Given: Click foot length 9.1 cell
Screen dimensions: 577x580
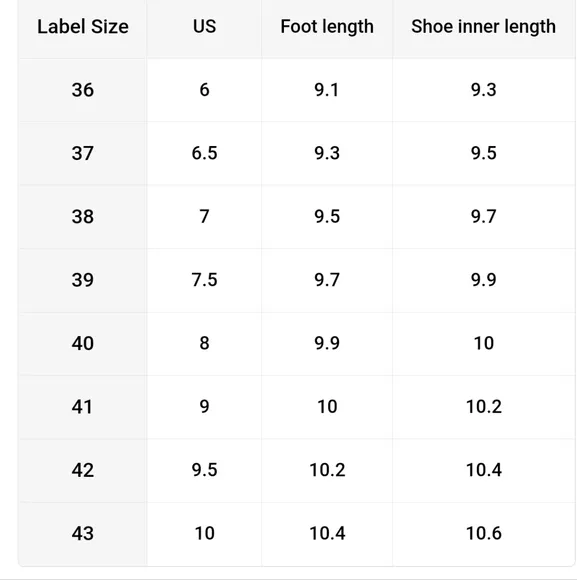Looking at the screenshot, I should [327, 90].
